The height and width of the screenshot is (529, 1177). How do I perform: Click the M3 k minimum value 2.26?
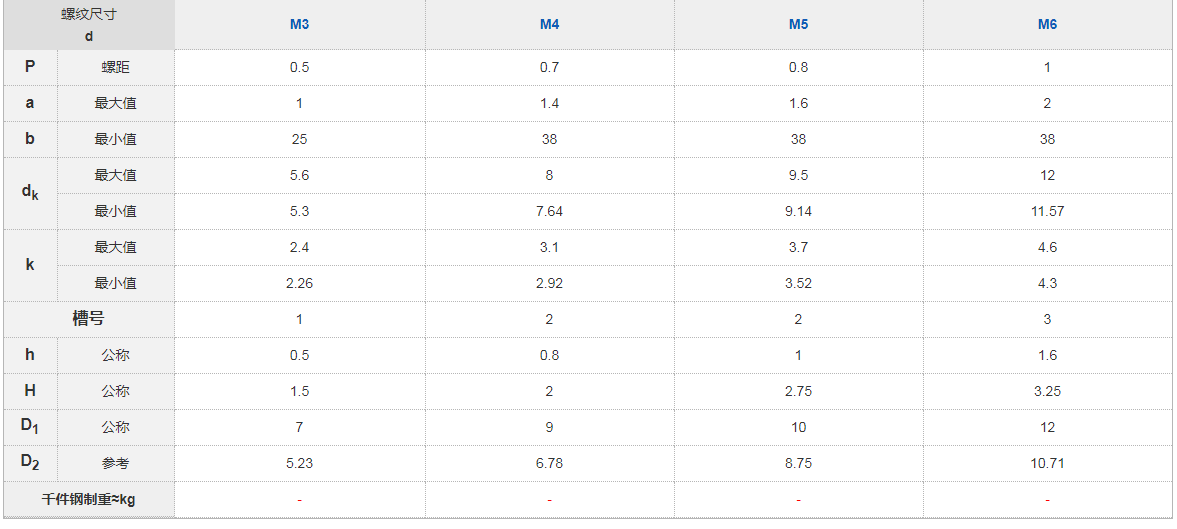point(299,283)
